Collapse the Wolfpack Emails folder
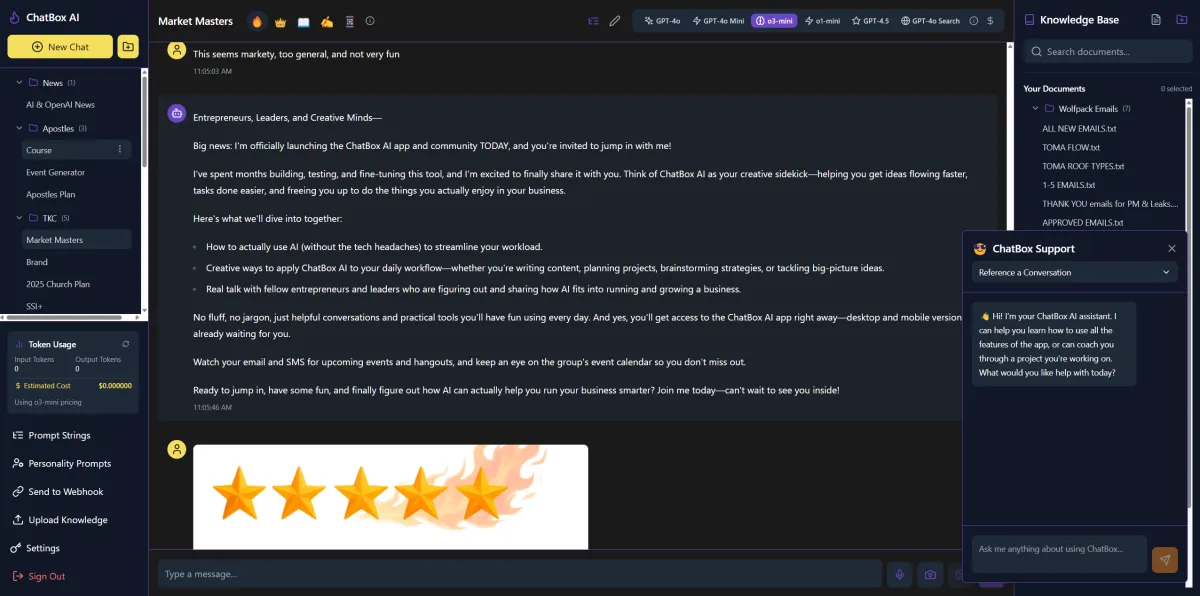The width and height of the screenshot is (1200, 596). (1036, 108)
